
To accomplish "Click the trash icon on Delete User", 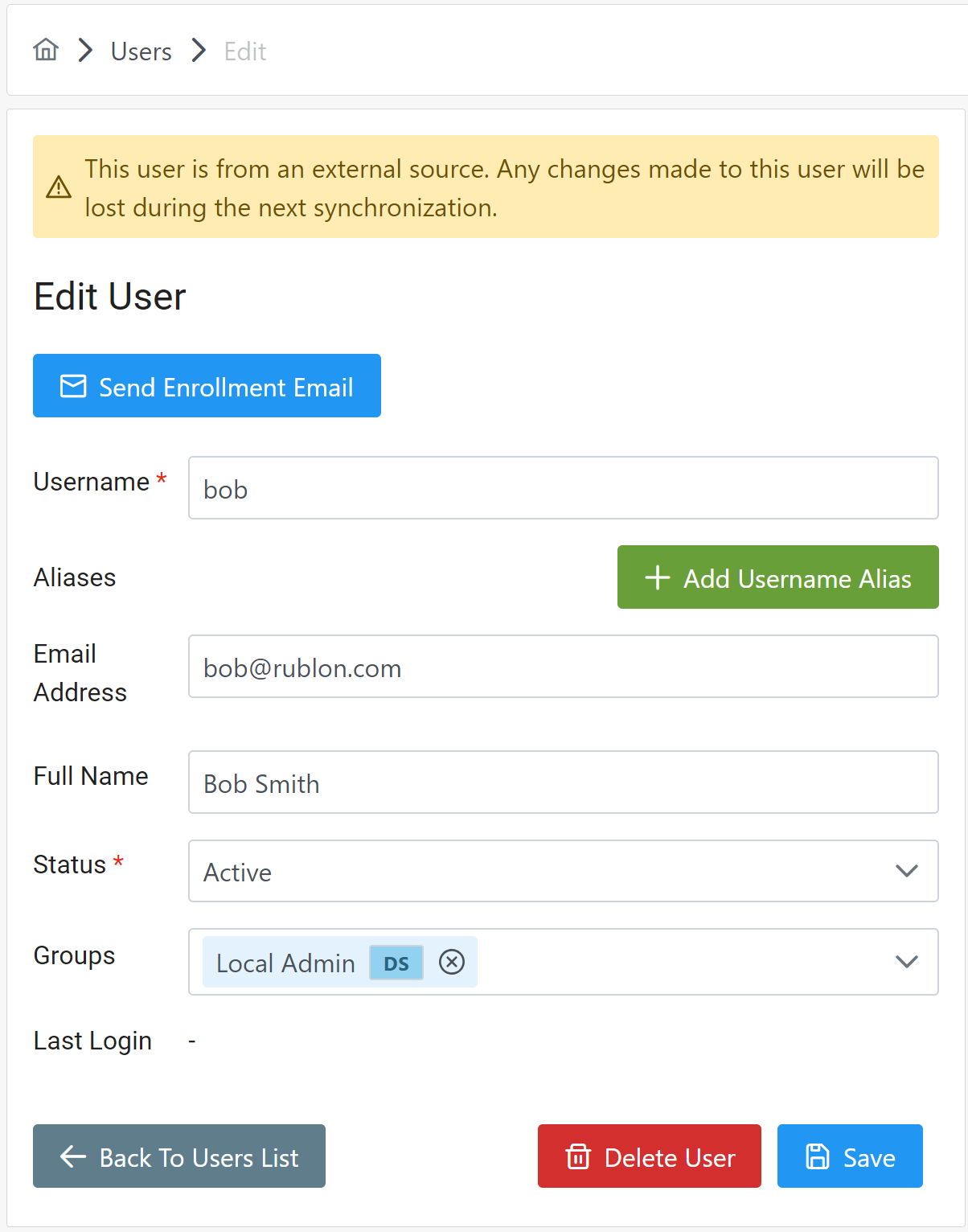I will tap(578, 1156).
